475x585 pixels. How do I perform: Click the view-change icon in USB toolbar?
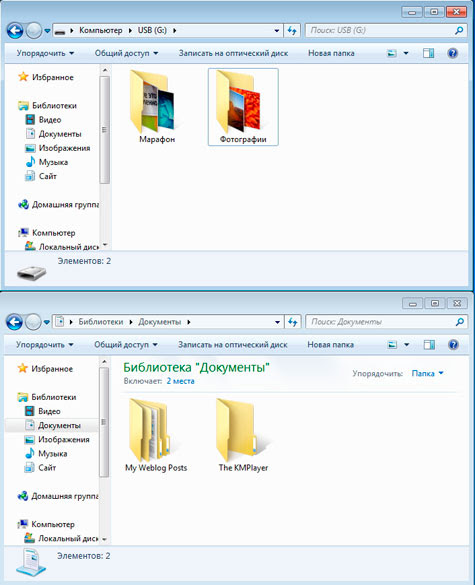click(x=391, y=53)
